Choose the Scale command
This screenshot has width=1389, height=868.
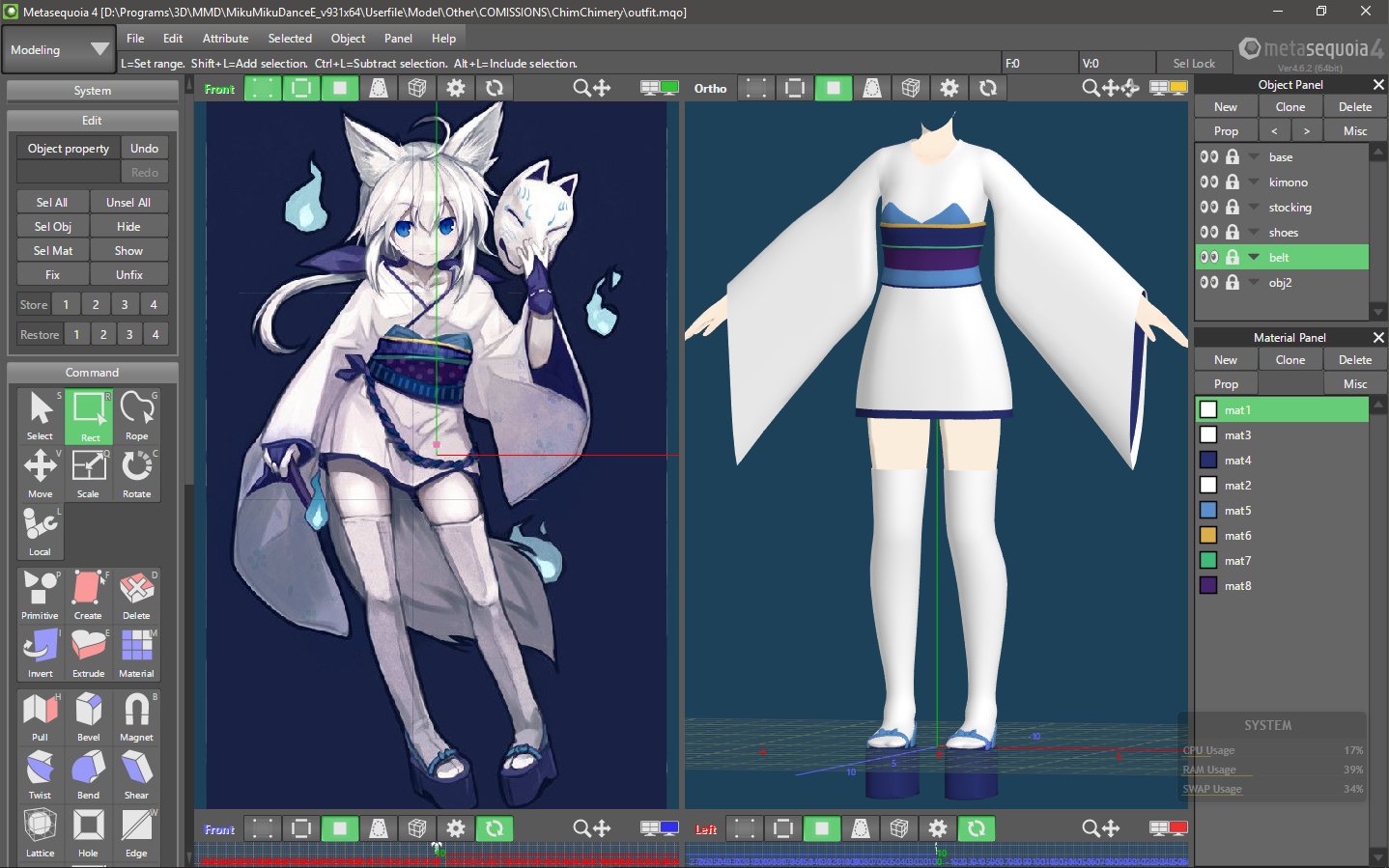[x=89, y=474]
